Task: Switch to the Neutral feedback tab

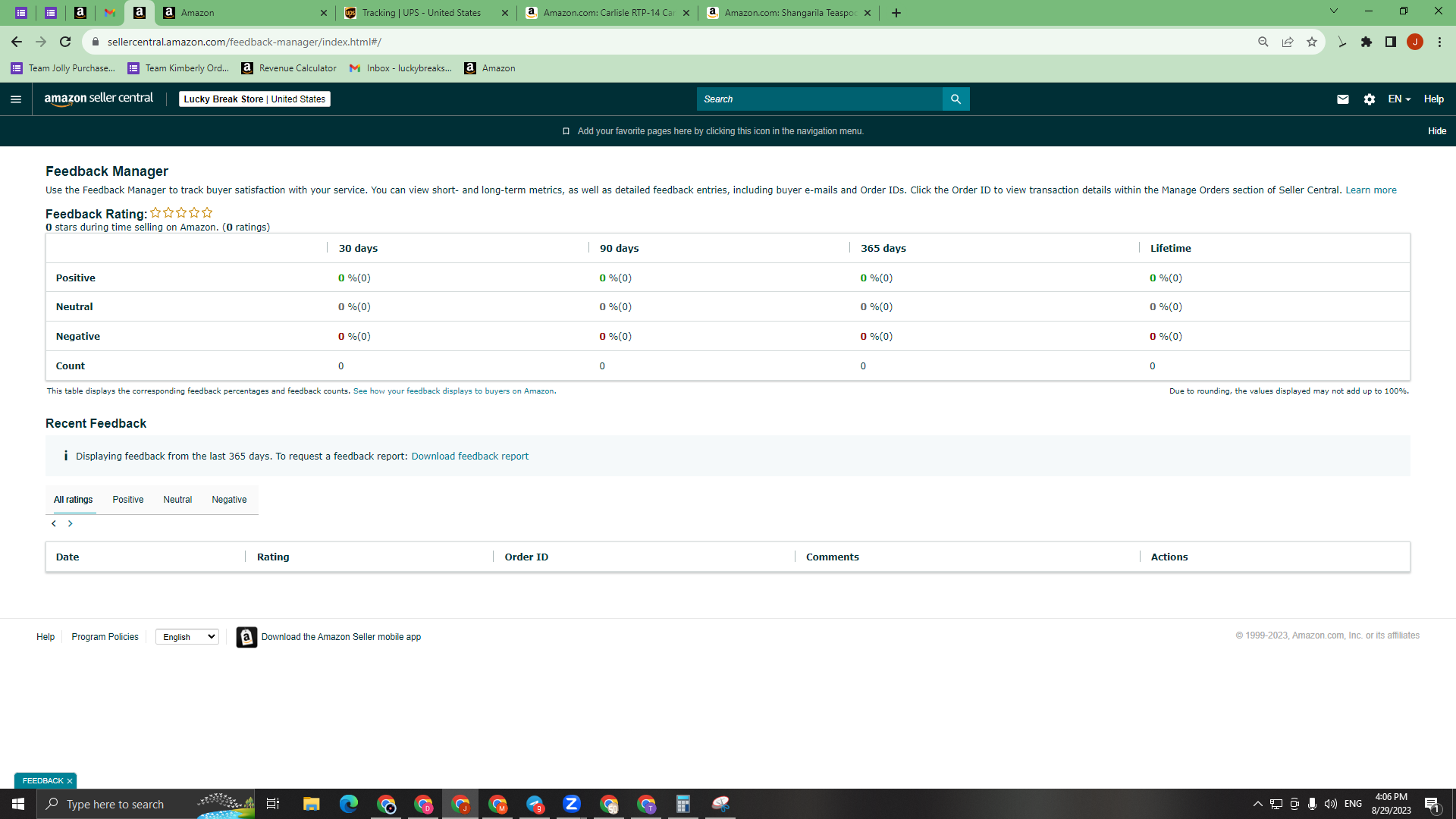Action: pyautogui.click(x=177, y=500)
